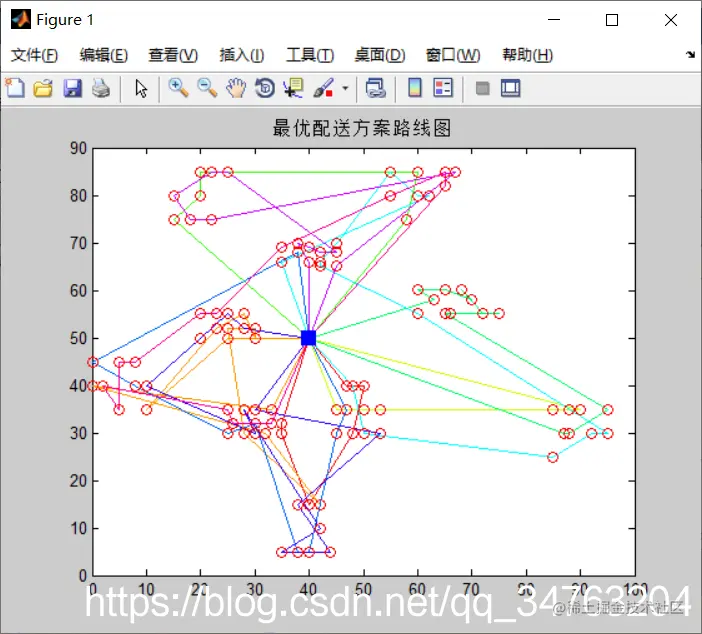Click the y-axis label 90
This screenshot has height=634, width=702.
point(78,148)
